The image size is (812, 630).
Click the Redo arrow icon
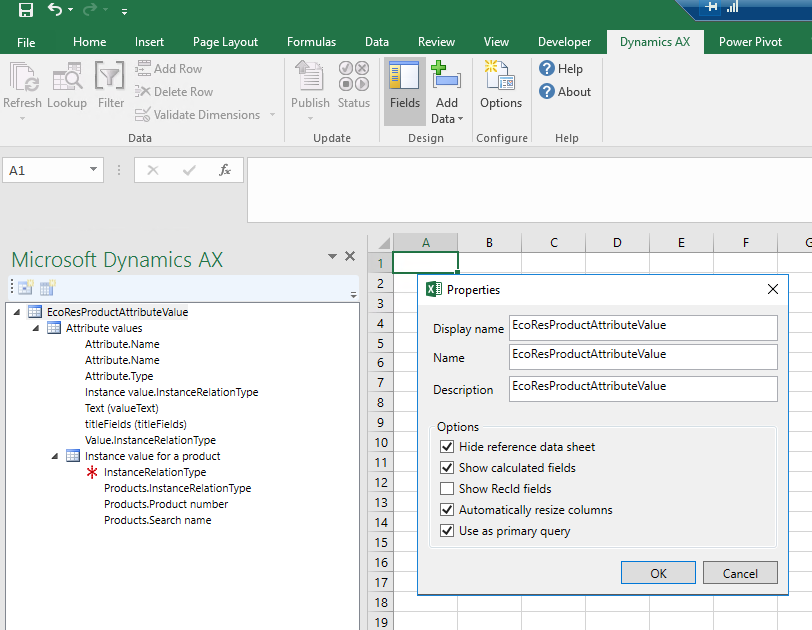click(x=90, y=9)
